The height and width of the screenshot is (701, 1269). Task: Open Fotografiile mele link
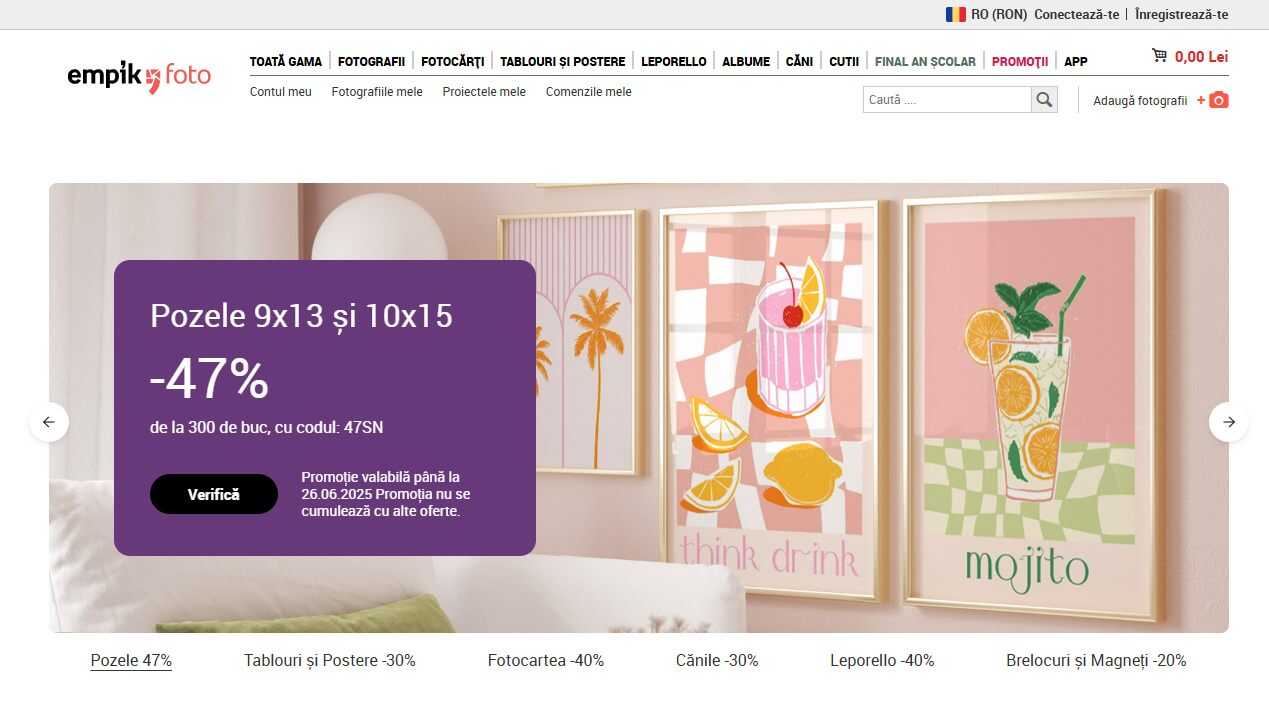(377, 92)
